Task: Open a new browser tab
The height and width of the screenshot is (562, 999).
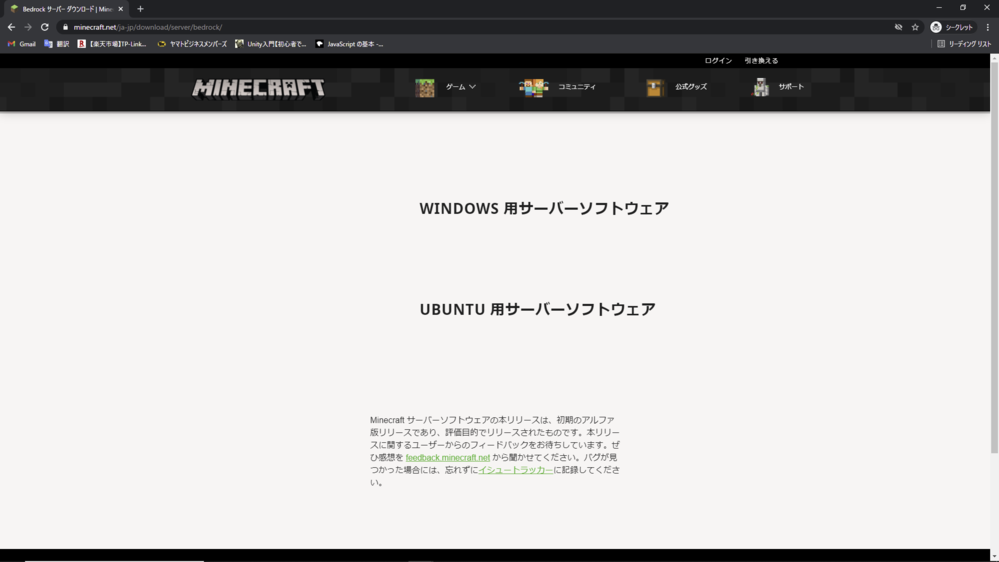Action: [140, 9]
